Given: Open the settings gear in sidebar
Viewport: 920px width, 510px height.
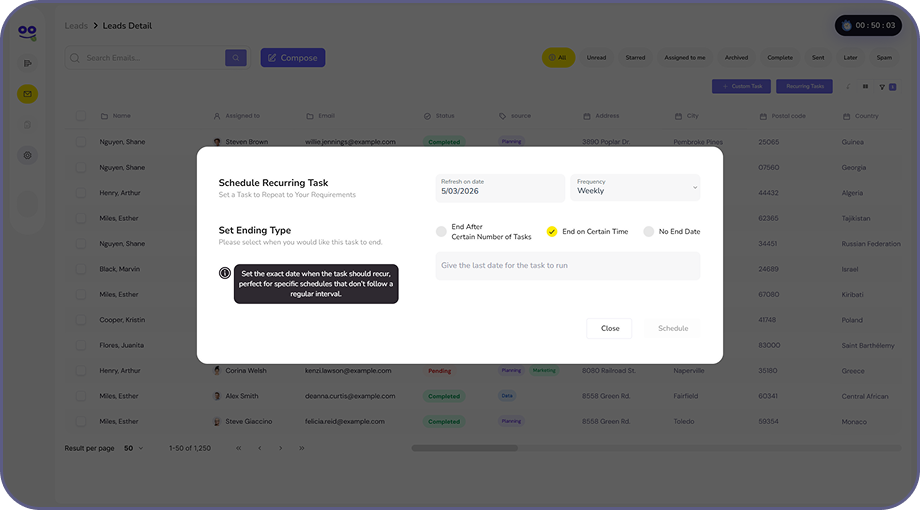Looking at the screenshot, I should click(28, 156).
